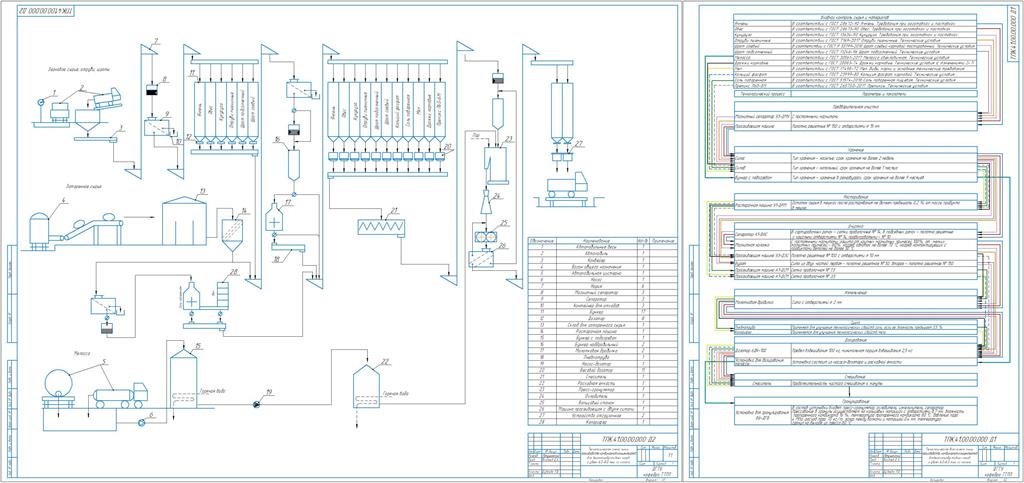Click the hatched hopper symbol numbered 14
This screenshot has height=483, width=1024.
(232, 235)
